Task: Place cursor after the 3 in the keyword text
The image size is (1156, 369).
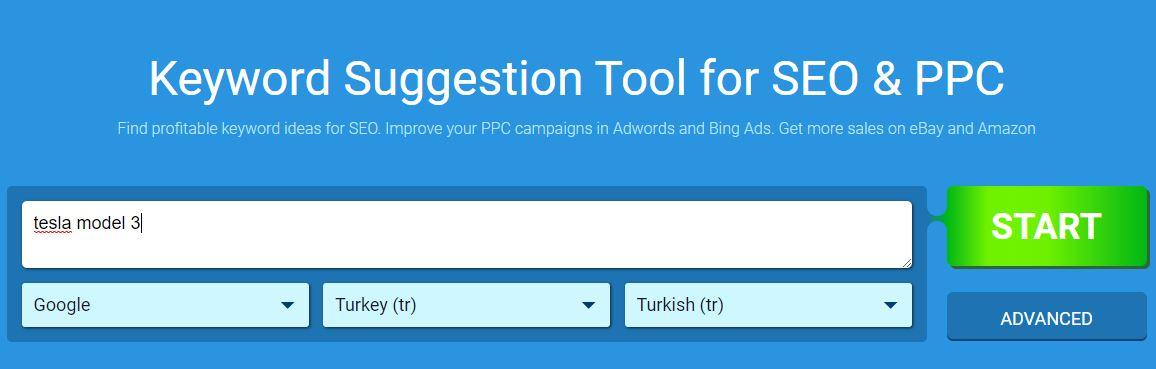Action: 142,223
